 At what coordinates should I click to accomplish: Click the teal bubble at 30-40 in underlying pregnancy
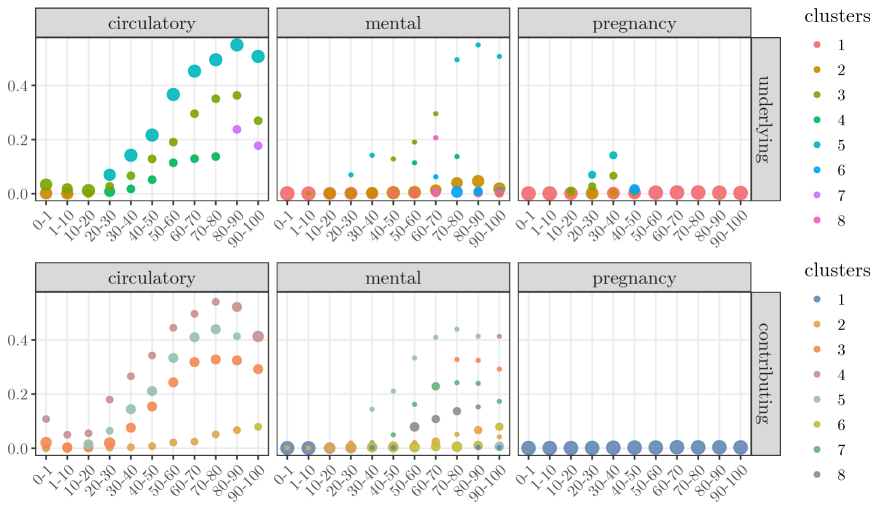pyautogui.click(x=613, y=155)
